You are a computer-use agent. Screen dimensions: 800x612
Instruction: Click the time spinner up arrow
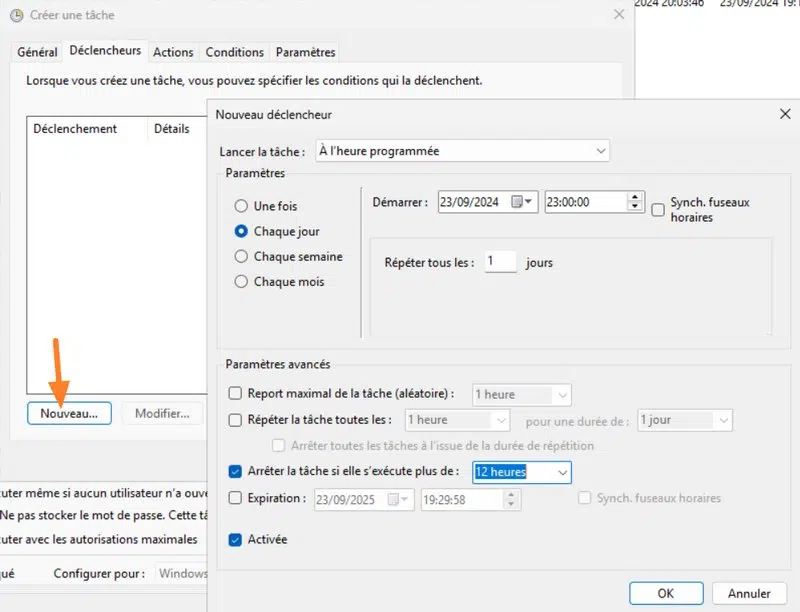click(635, 197)
